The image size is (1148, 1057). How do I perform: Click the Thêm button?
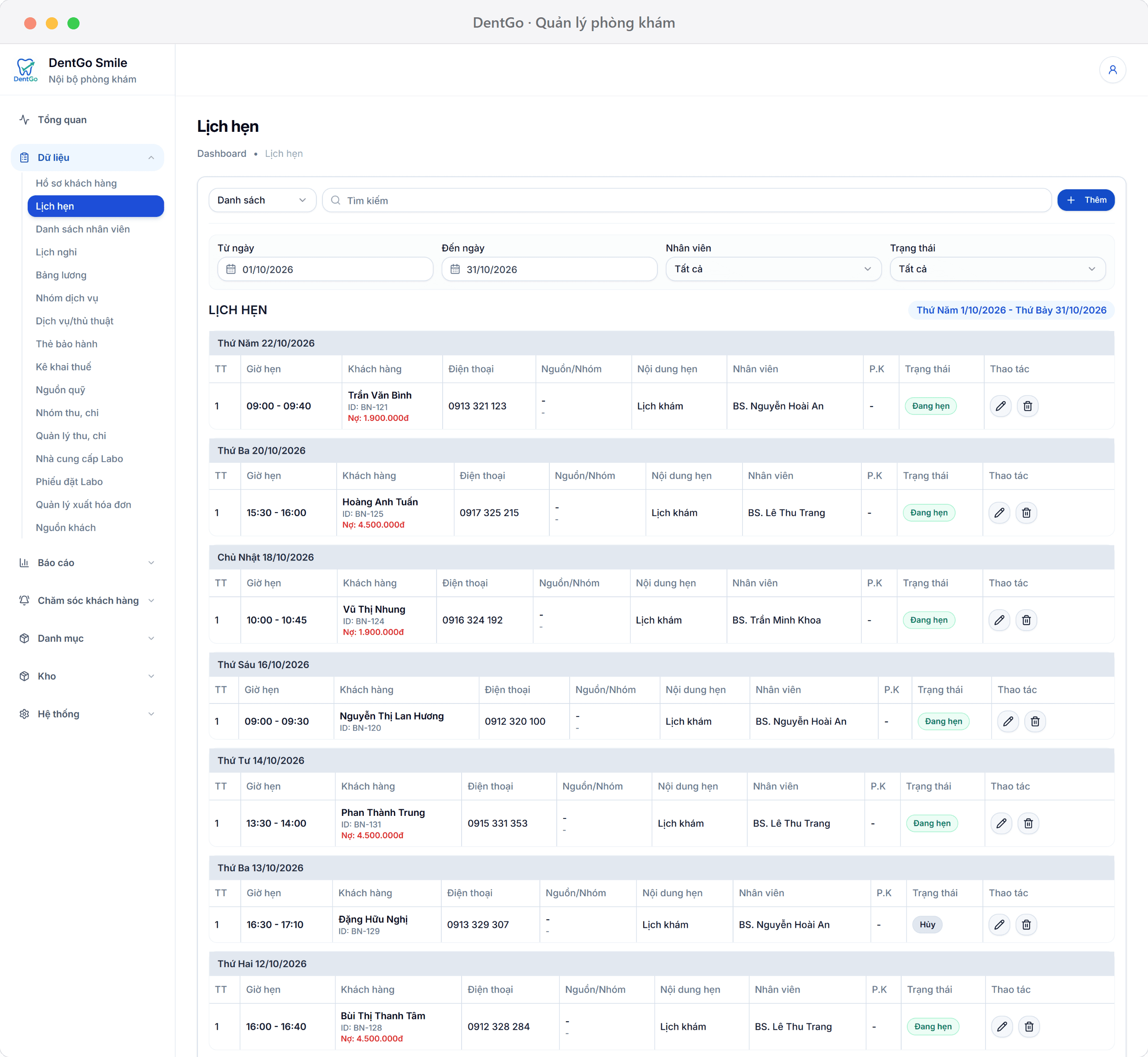[x=1085, y=200]
